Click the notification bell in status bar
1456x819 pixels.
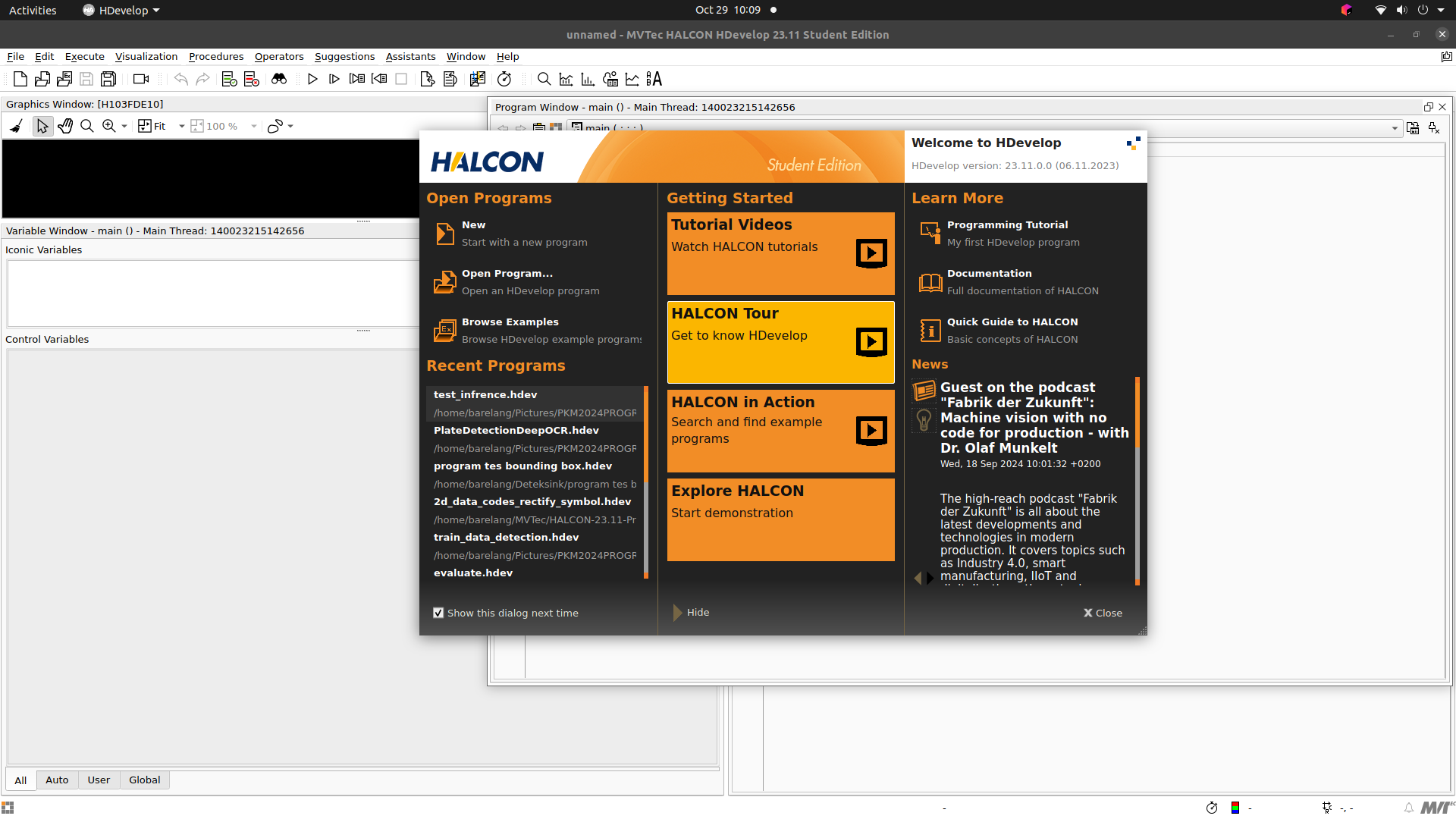click(1408, 808)
